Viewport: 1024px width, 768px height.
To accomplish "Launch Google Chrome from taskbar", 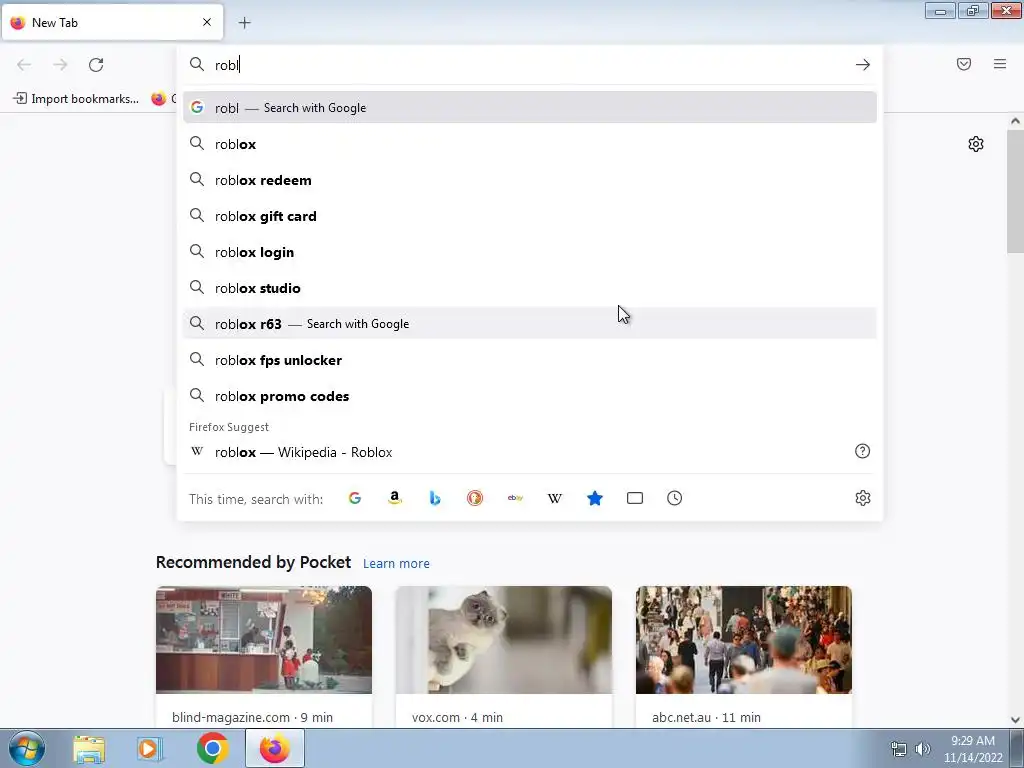I will click(x=212, y=748).
